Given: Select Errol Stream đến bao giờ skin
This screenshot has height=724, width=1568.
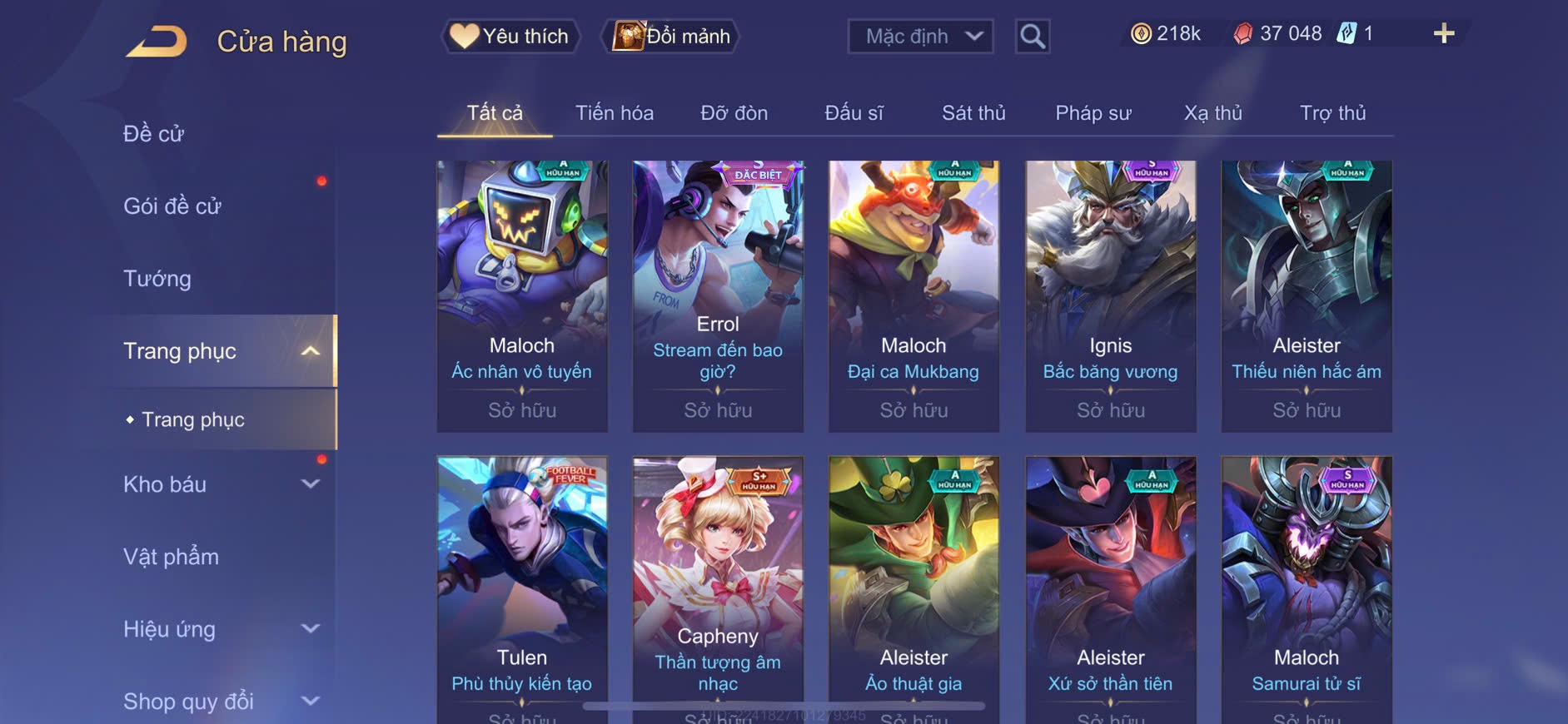Looking at the screenshot, I should point(718,296).
